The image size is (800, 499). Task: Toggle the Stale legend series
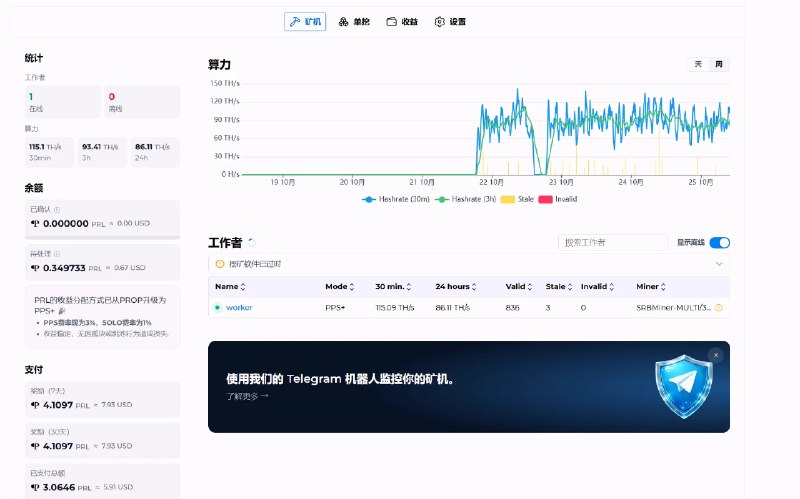[x=517, y=199]
